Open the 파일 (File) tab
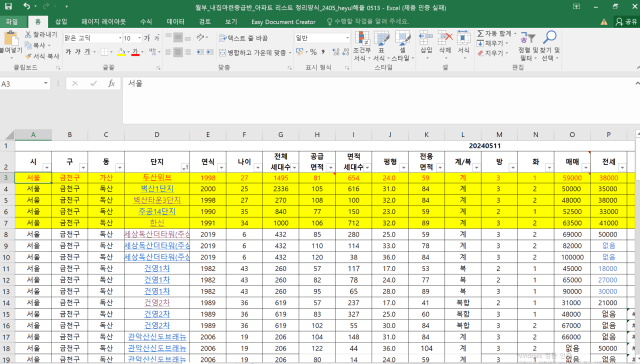The image size is (640, 364). 12,22
